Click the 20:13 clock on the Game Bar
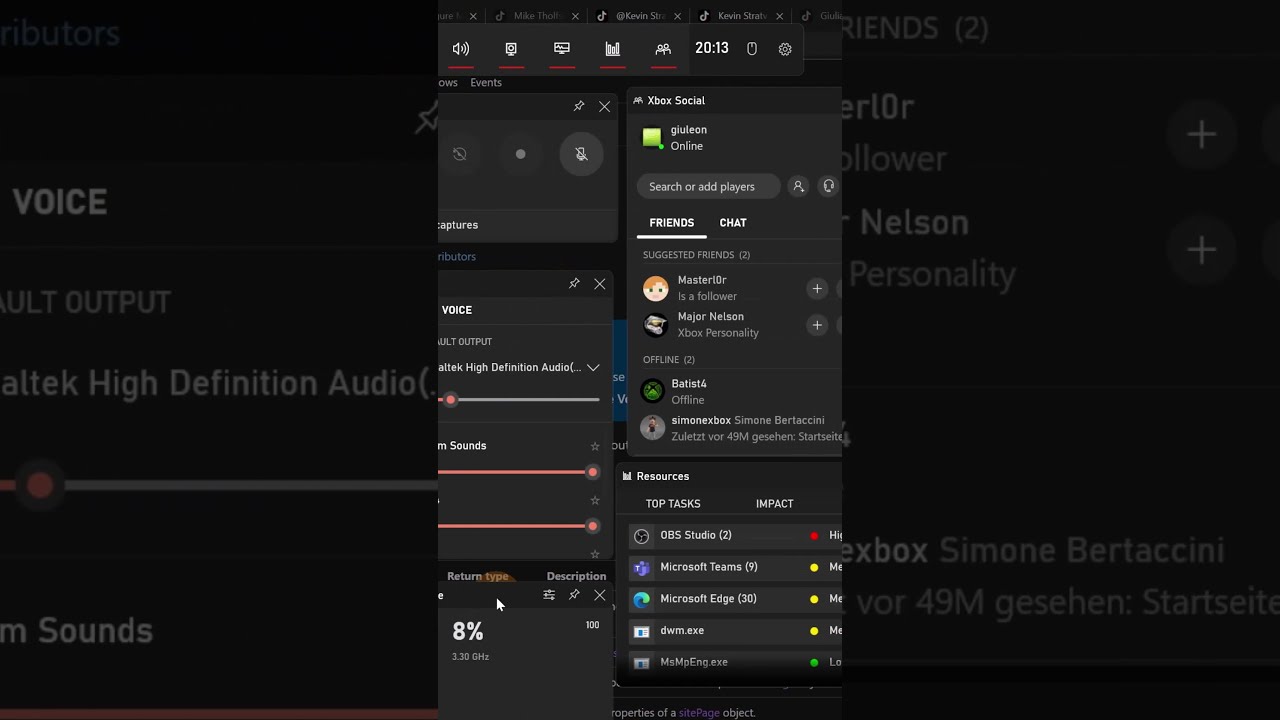Screen dimensions: 1280x720 click(712, 48)
